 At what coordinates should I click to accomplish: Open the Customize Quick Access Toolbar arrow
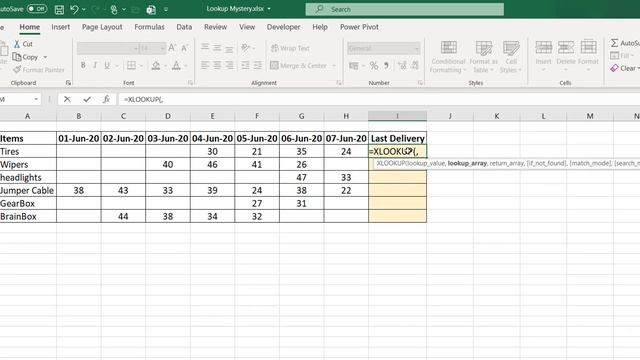point(166,9)
